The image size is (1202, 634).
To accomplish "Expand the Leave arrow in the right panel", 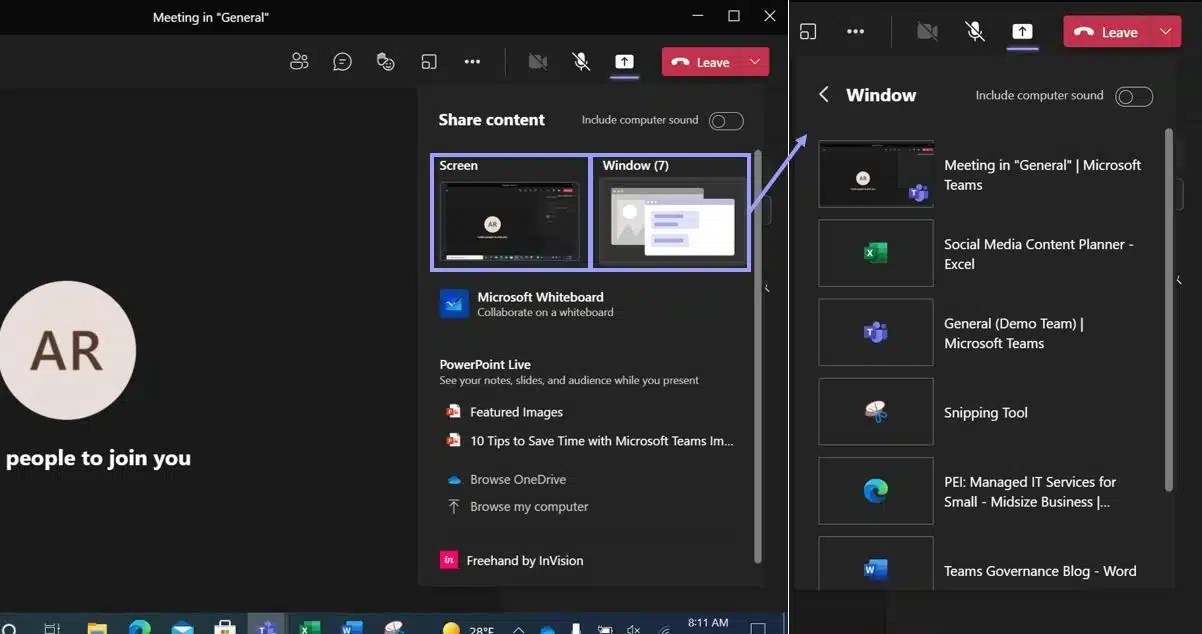I will pos(1165,32).
